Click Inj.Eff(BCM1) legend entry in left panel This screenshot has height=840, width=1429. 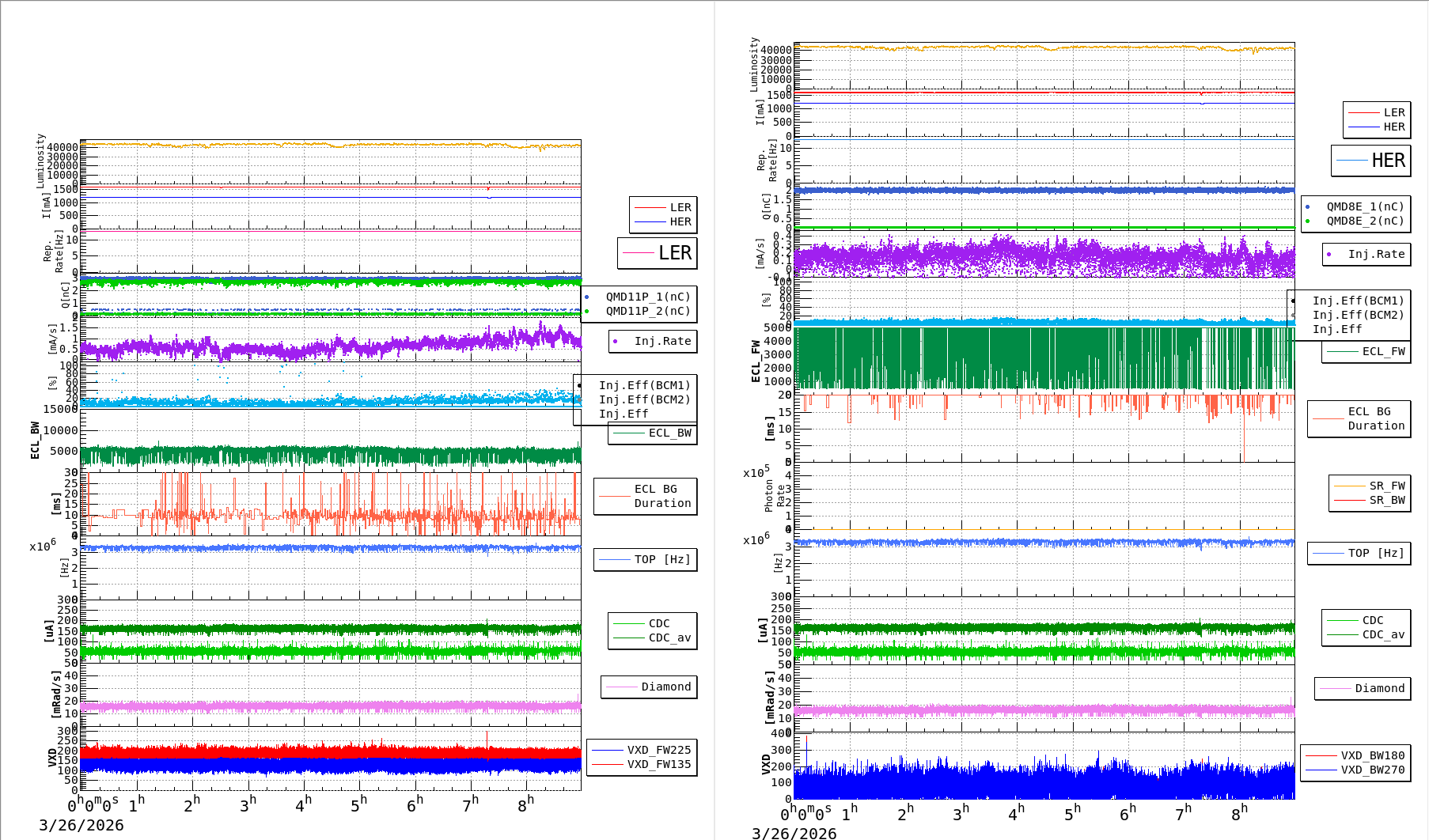pos(644,385)
